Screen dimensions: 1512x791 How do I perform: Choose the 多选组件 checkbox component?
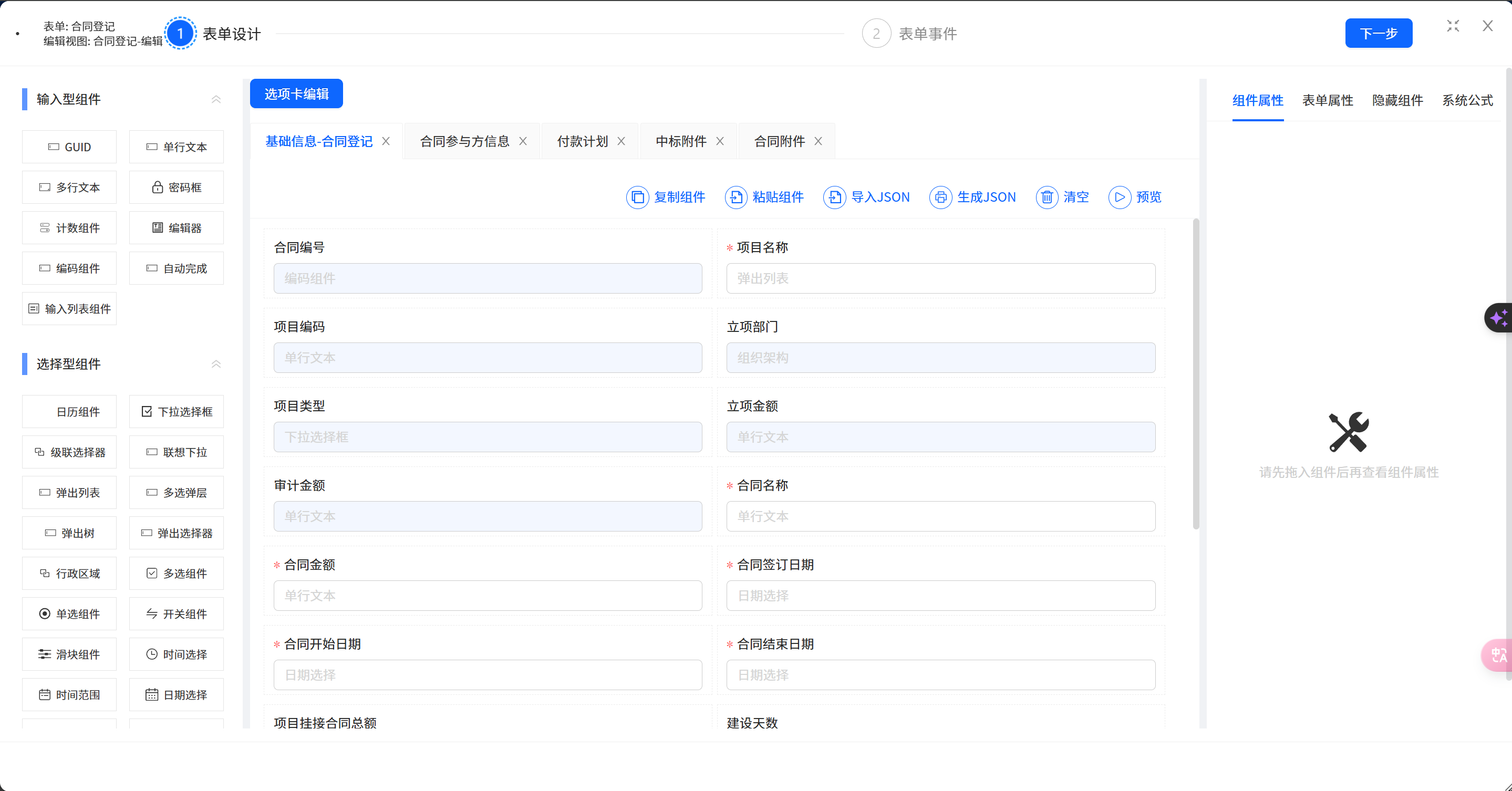click(x=176, y=574)
